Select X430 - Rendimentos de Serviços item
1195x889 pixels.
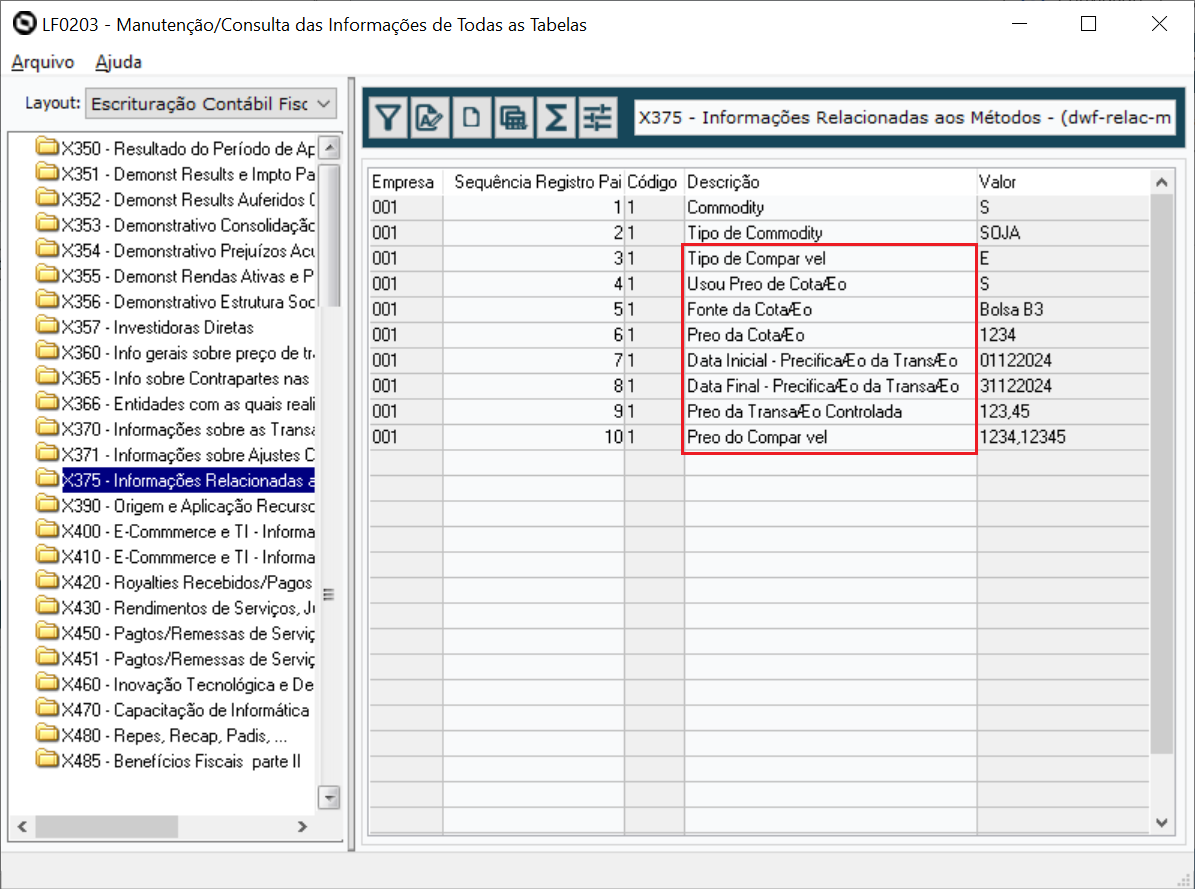tap(187, 608)
